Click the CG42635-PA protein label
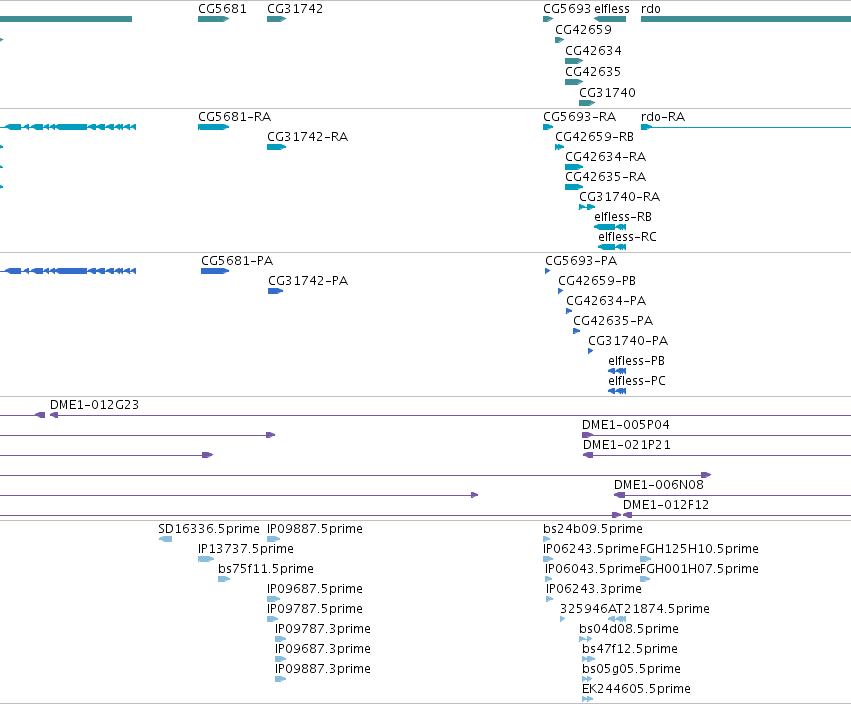 [613, 321]
